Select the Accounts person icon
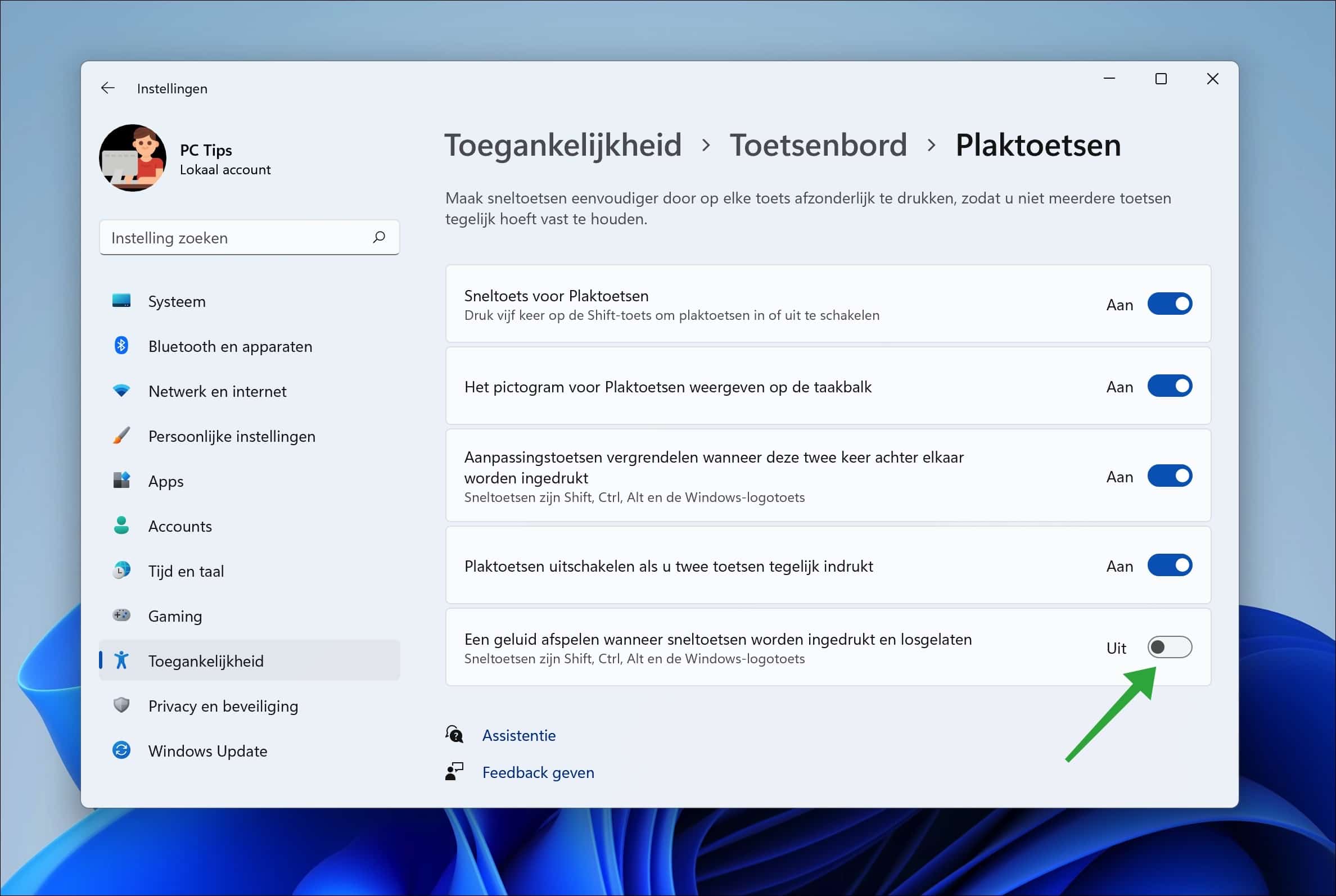1336x896 pixels. 122,526
